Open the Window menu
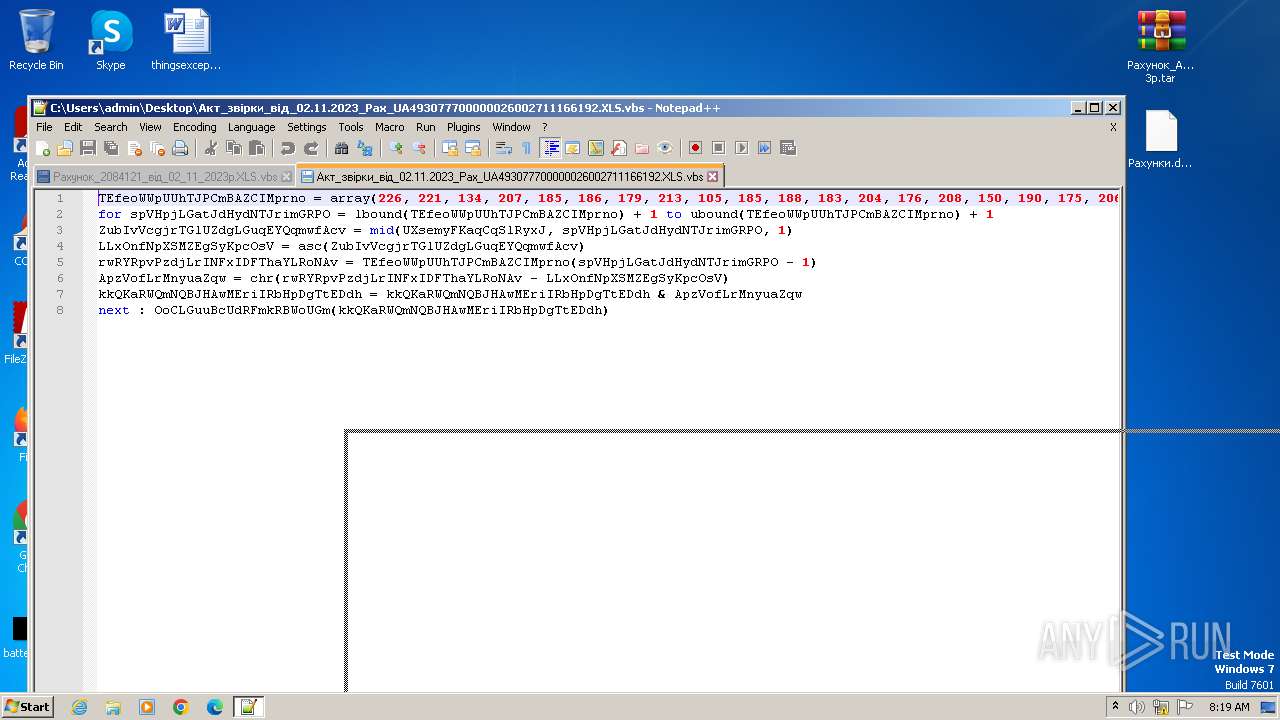Viewport: 1280px width, 720px height. click(x=511, y=127)
